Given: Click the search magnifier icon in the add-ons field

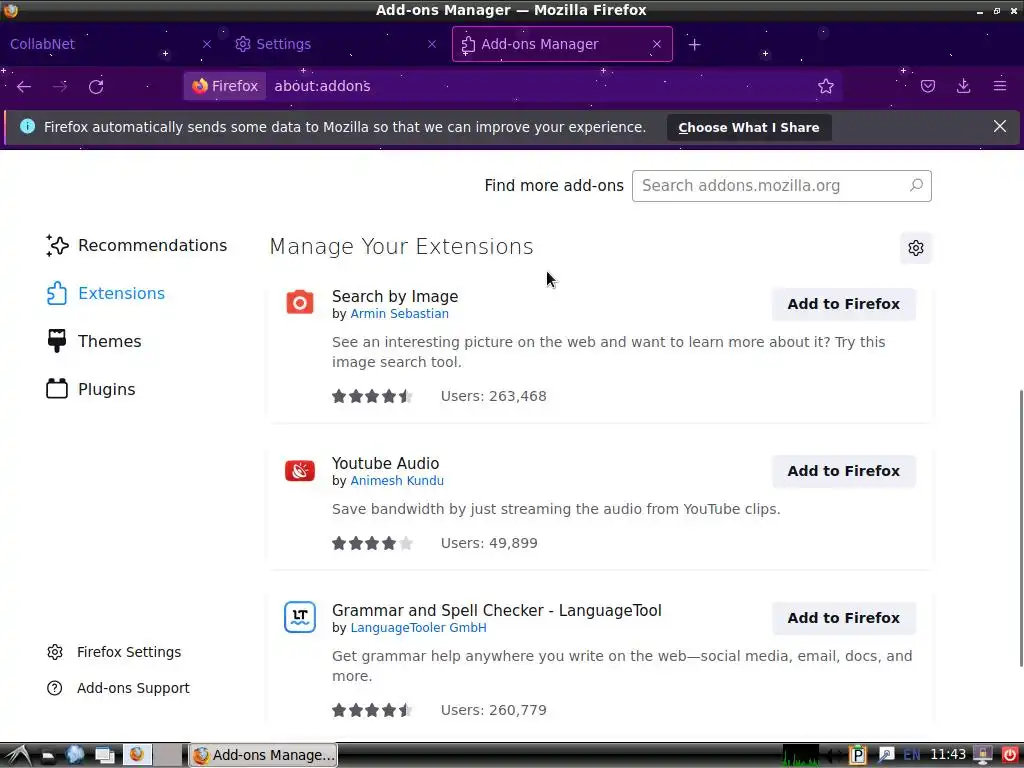Looking at the screenshot, I should click(916, 185).
